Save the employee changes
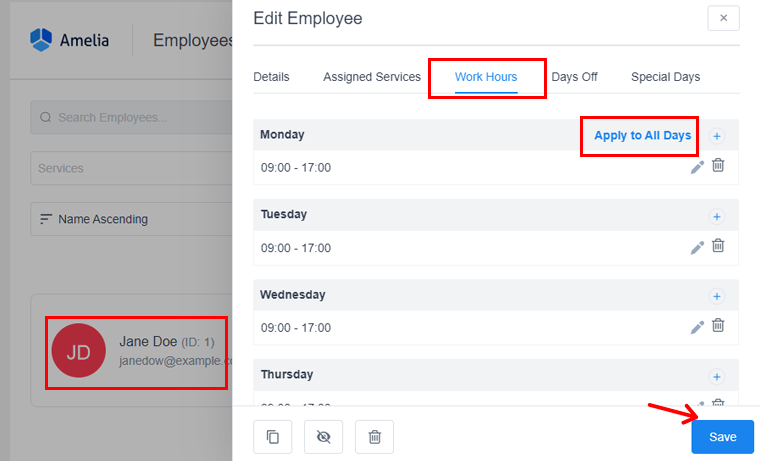760x461 pixels. pyautogui.click(x=722, y=437)
